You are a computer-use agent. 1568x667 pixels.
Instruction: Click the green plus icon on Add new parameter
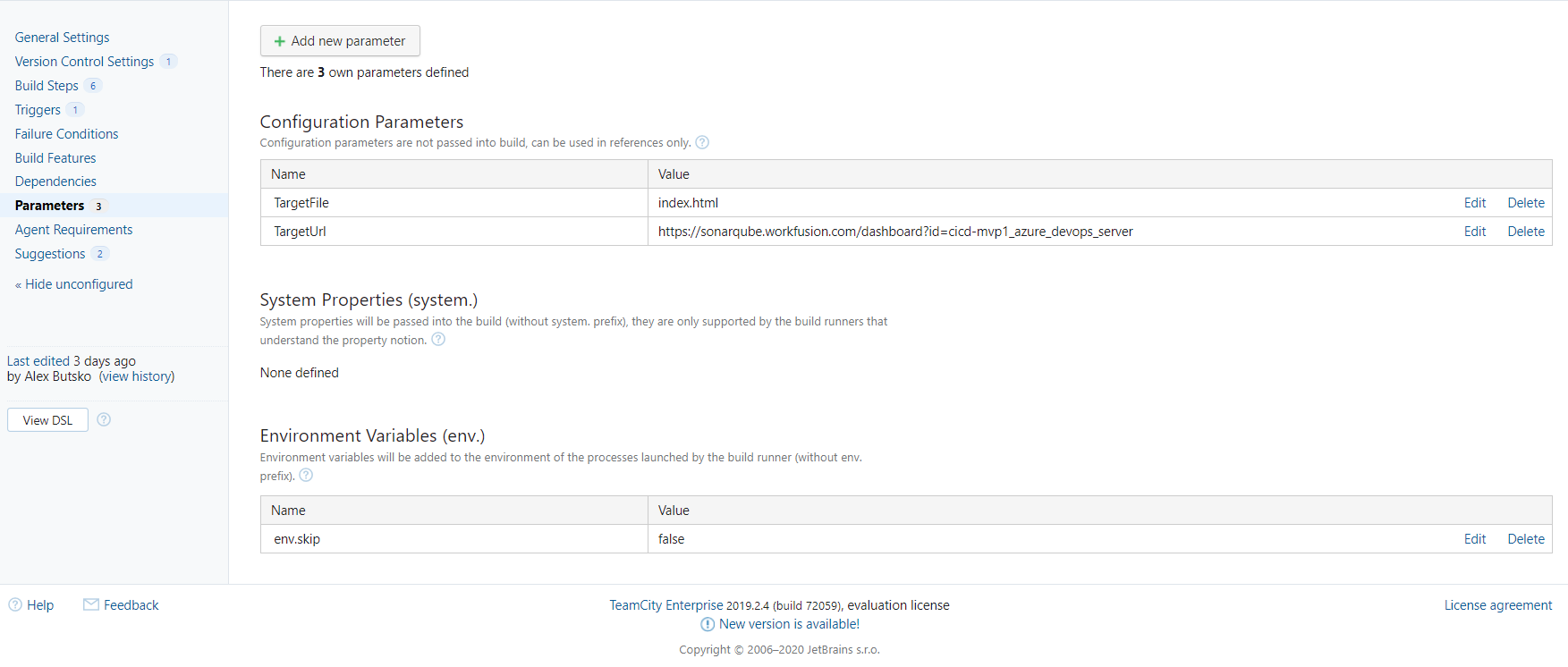tap(279, 41)
